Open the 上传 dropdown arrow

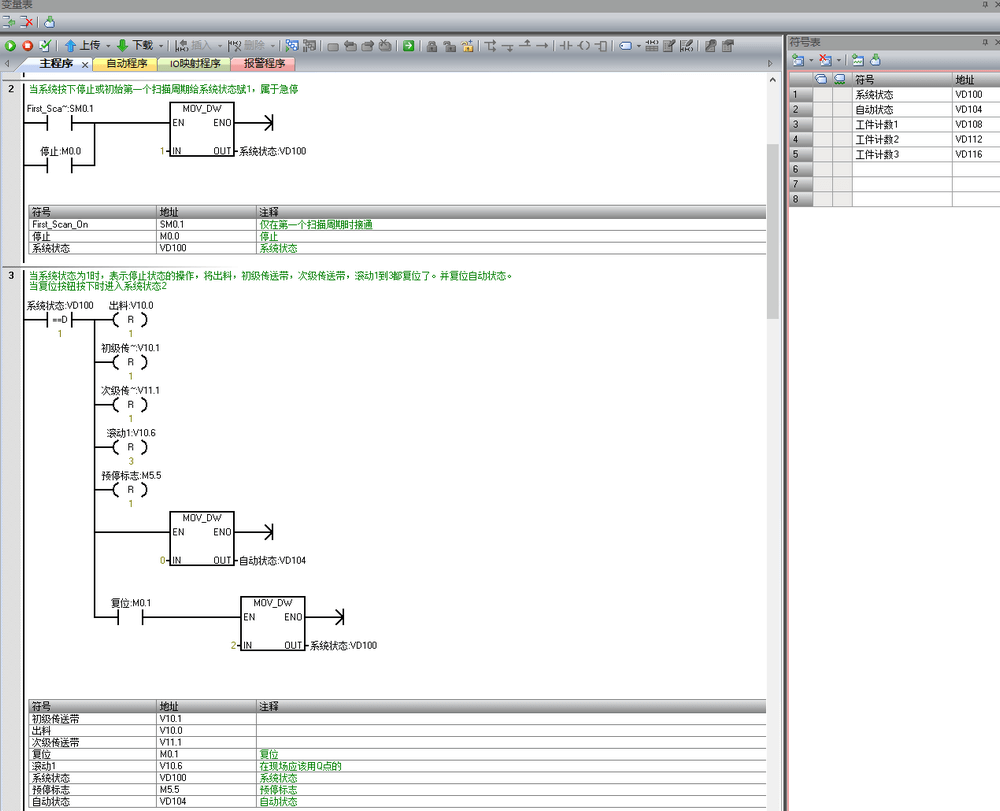tap(106, 46)
